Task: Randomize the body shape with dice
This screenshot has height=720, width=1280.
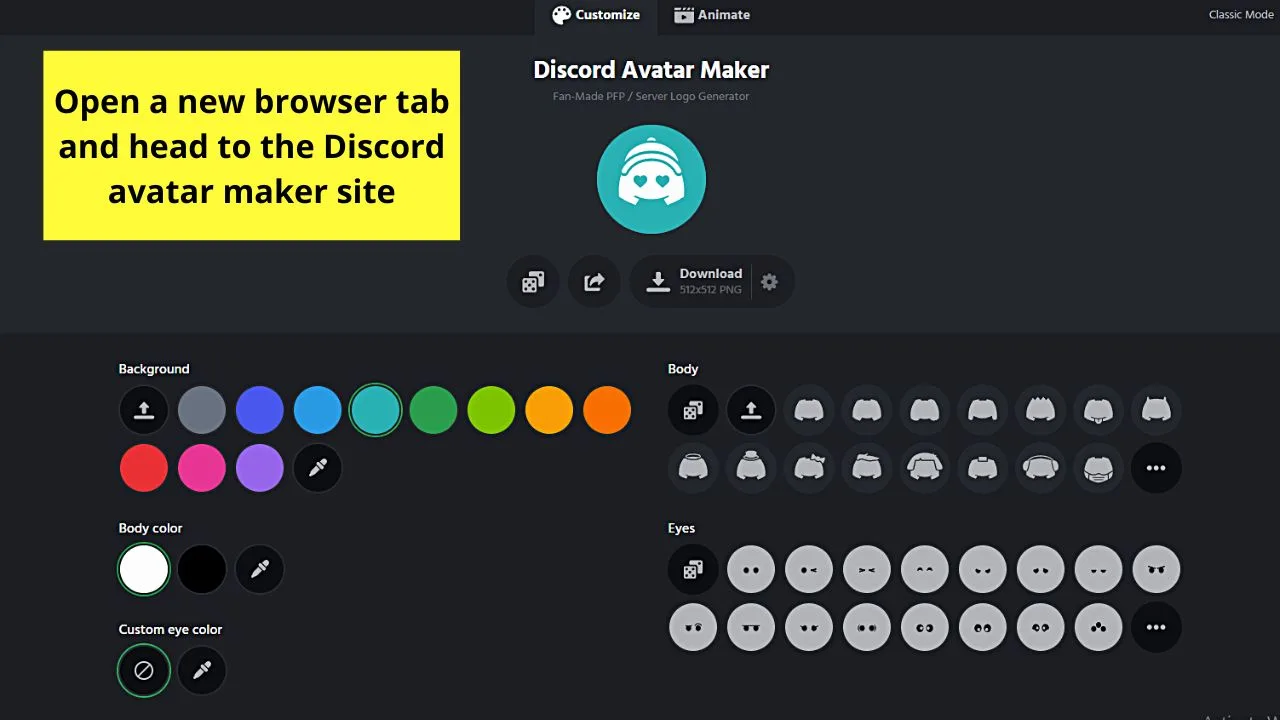Action: tap(693, 410)
